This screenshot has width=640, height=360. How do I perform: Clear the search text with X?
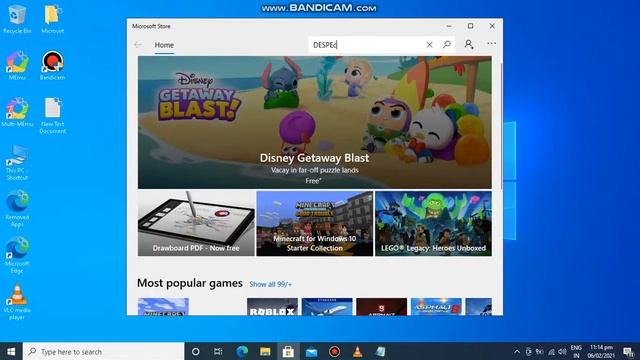[x=429, y=44]
